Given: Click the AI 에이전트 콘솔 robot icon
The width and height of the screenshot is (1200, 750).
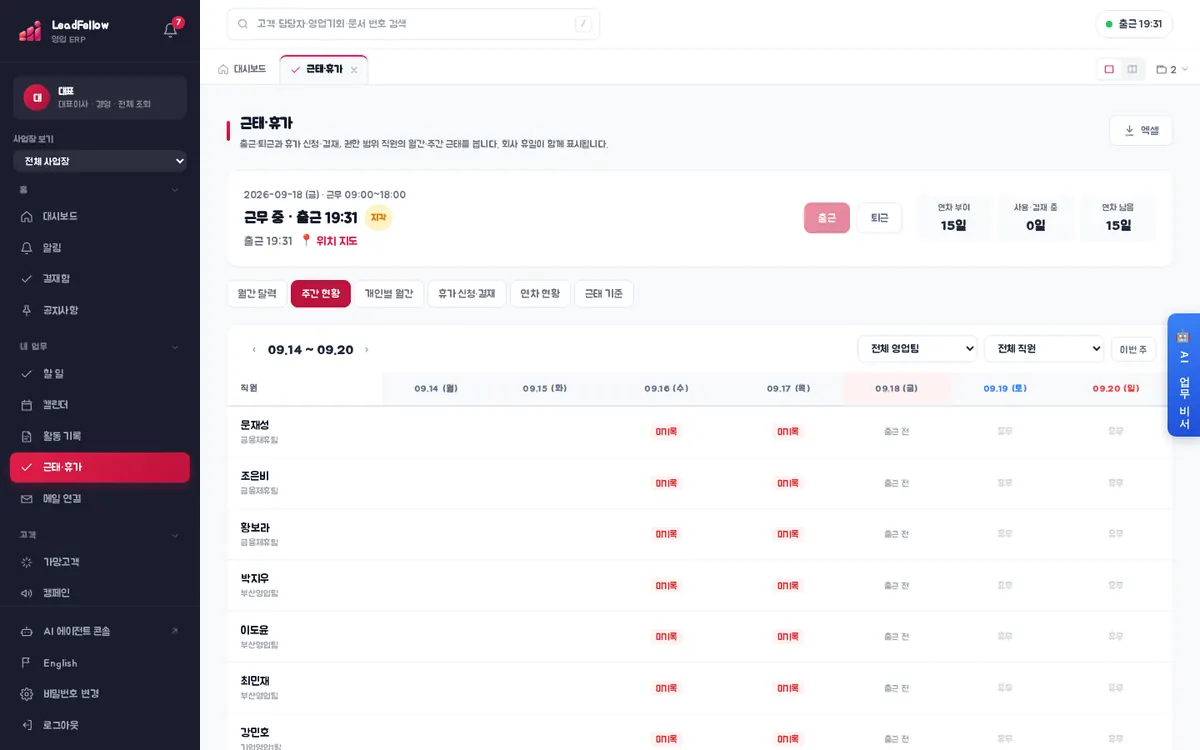Looking at the screenshot, I should tap(27, 631).
